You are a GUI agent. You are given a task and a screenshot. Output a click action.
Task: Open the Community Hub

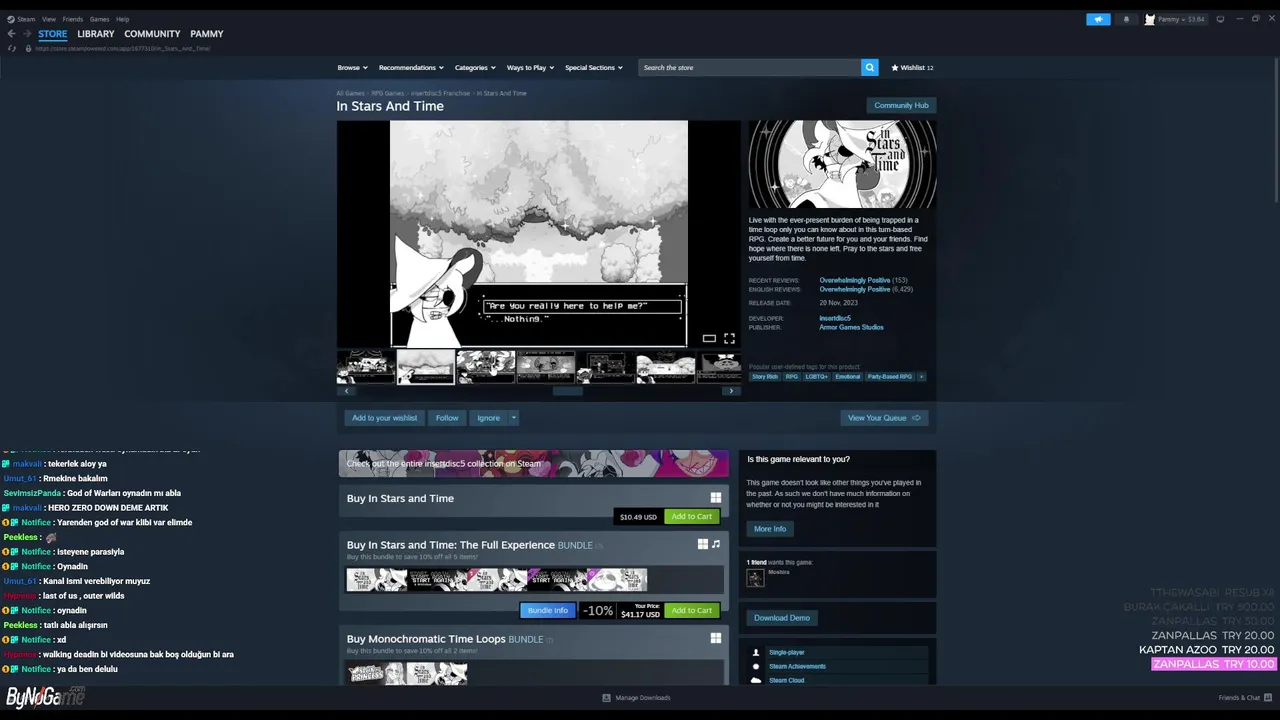point(901,105)
